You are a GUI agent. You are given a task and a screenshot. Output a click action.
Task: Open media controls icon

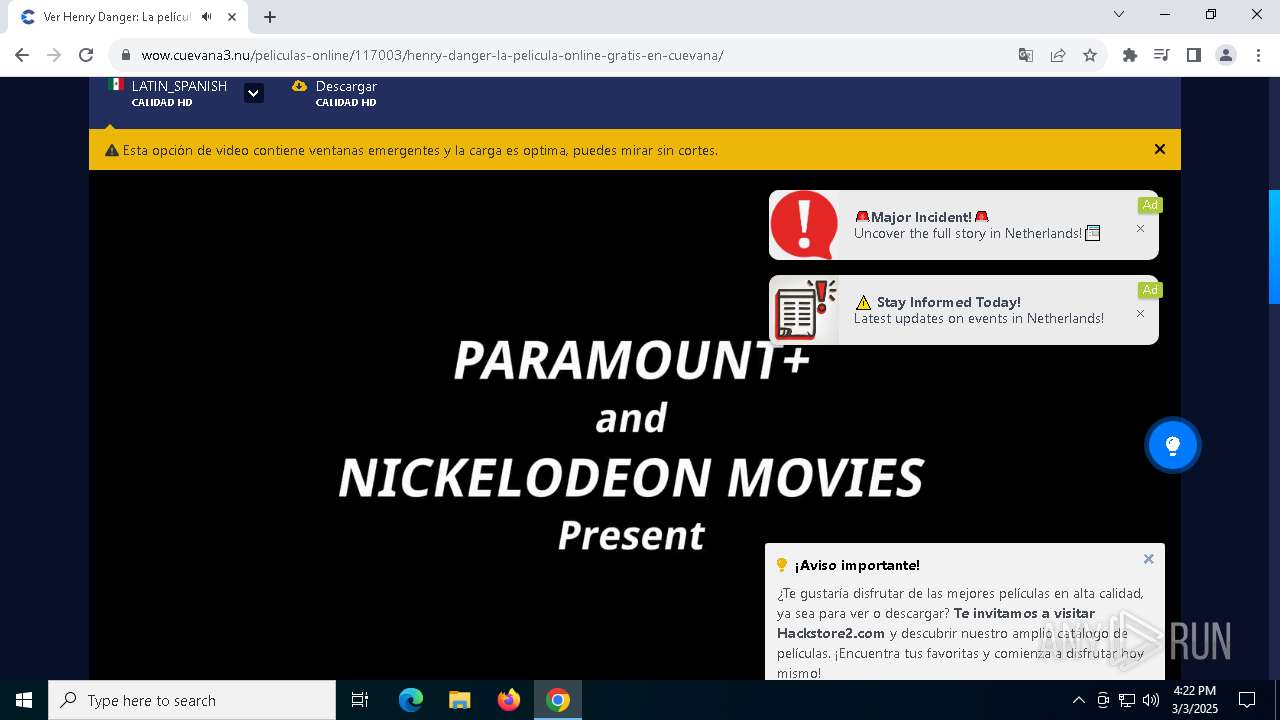point(1162,55)
